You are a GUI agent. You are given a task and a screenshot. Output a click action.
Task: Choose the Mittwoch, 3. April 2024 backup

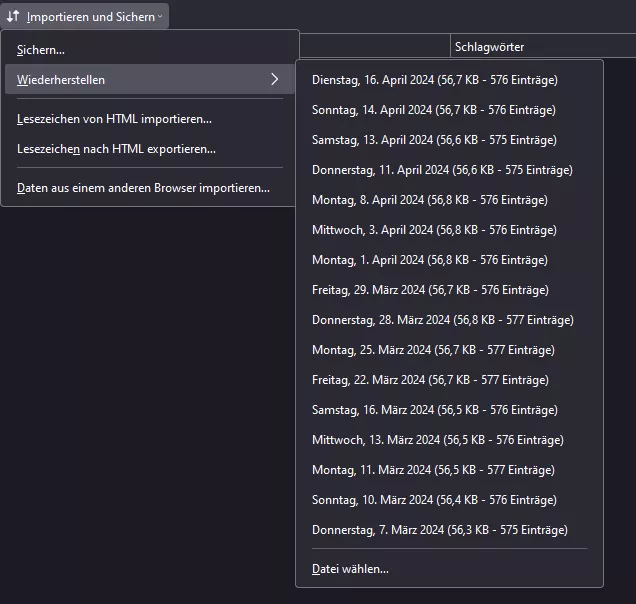pyautogui.click(x=433, y=230)
